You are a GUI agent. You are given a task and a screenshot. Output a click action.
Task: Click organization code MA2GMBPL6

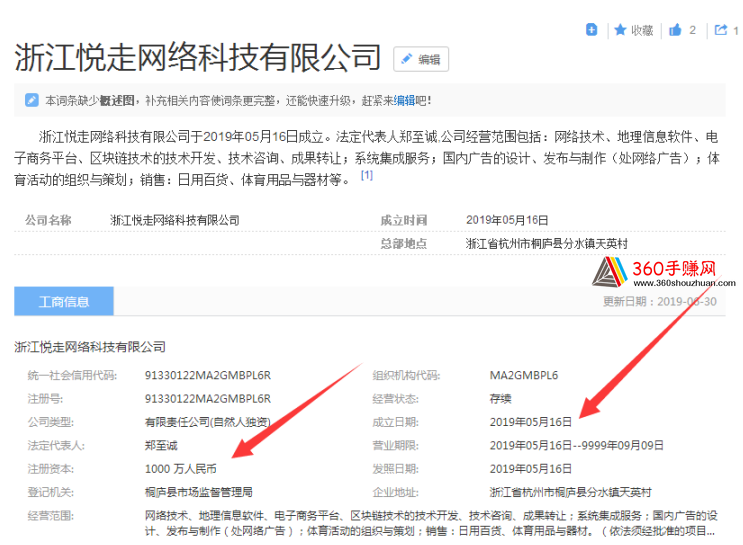(524, 375)
